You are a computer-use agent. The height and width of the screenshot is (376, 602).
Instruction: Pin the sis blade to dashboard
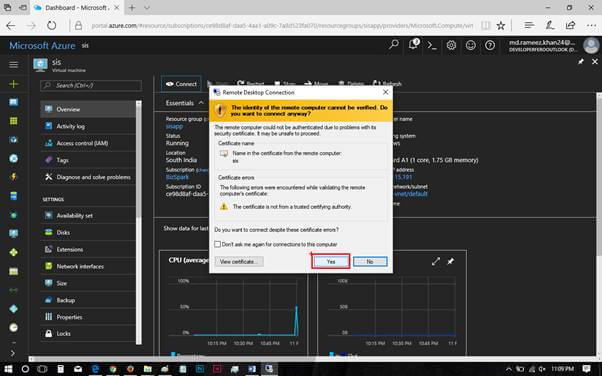[x=581, y=61]
